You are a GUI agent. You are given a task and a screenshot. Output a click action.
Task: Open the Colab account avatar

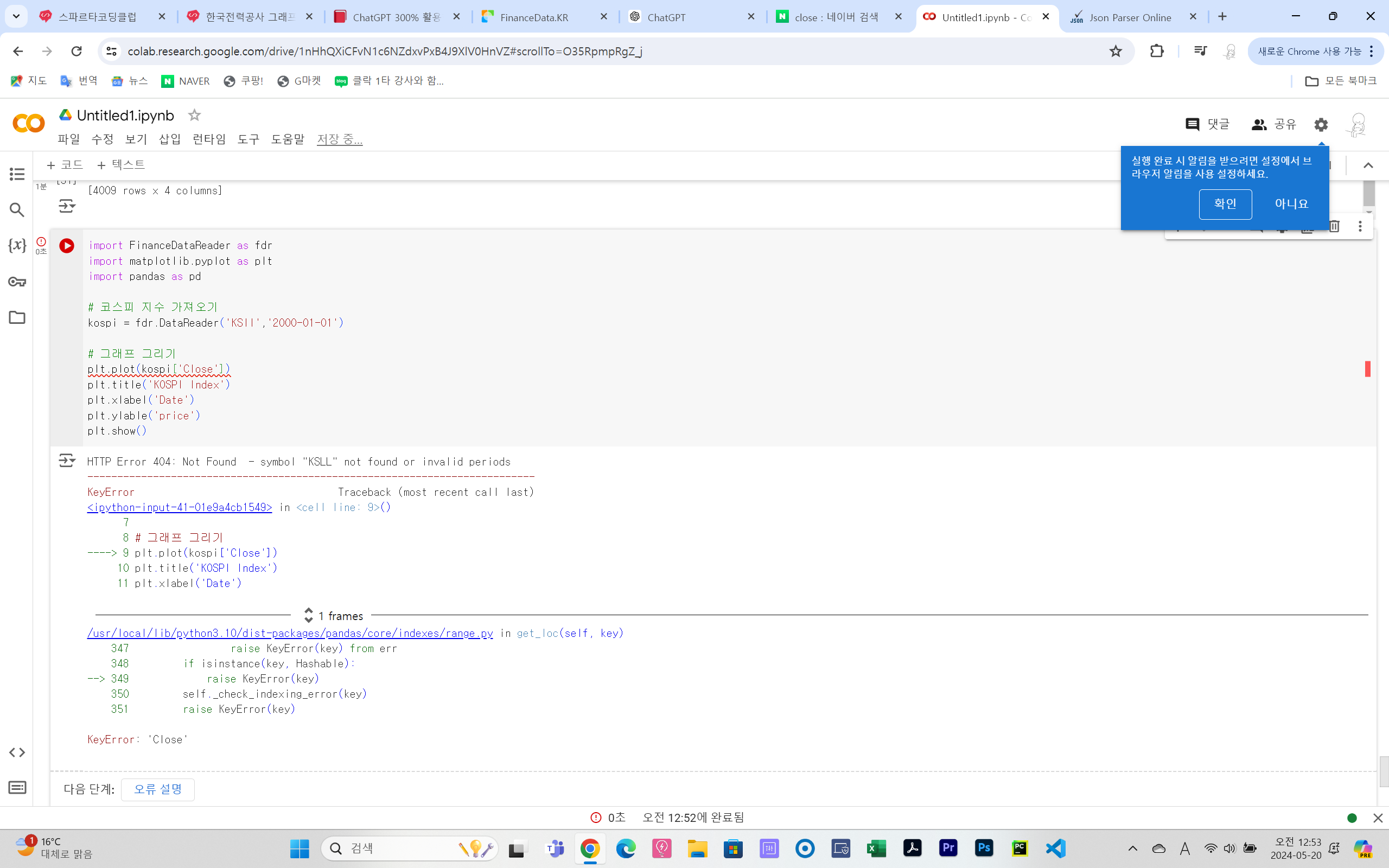(1358, 124)
